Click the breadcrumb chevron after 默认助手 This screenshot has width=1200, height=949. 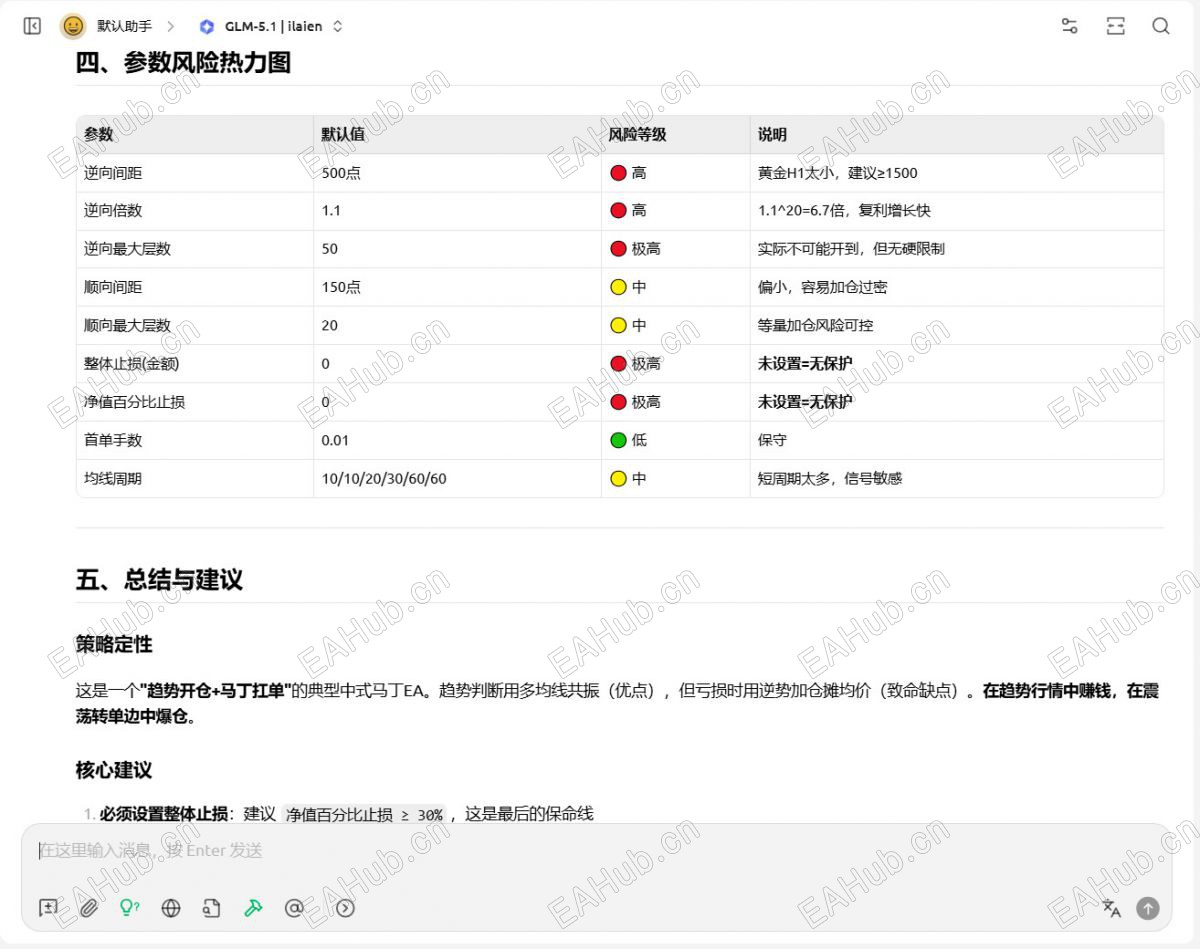pyautogui.click(x=170, y=26)
